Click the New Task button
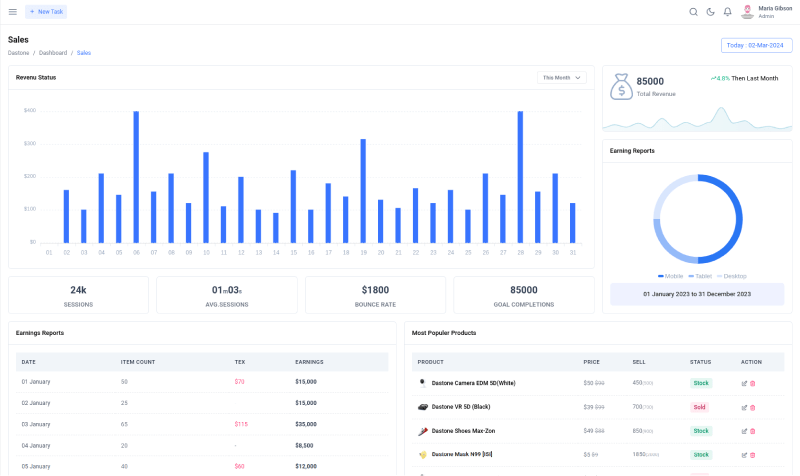 pos(46,12)
